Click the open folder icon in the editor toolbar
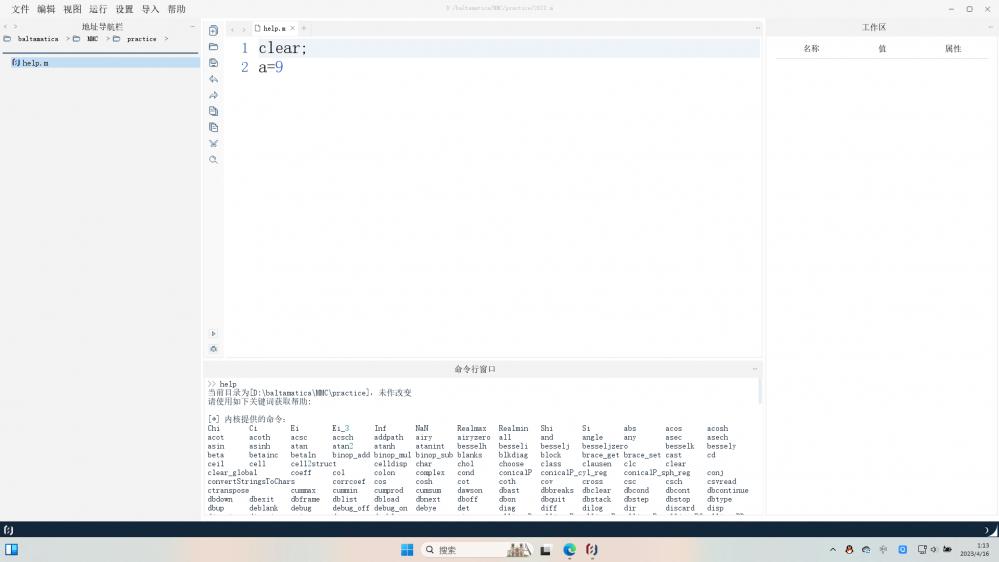The height and width of the screenshot is (562, 999). coord(213,47)
